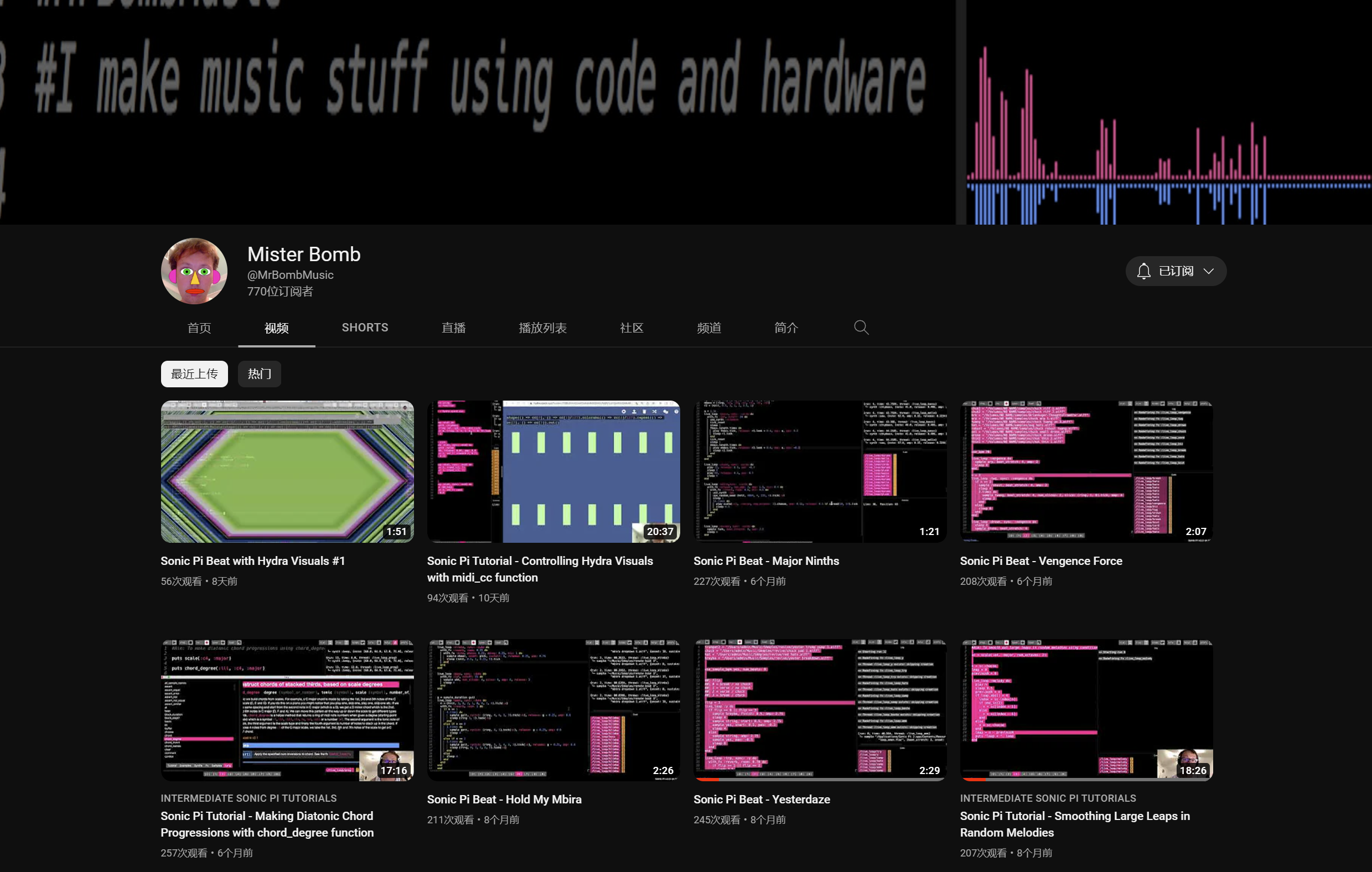Click '56次观看 • 8天前' metadata

pos(199,582)
